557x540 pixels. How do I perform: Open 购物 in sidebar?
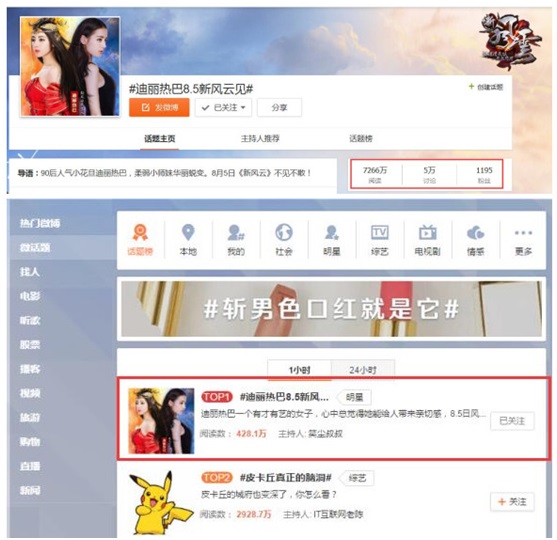[x=30, y=442]
